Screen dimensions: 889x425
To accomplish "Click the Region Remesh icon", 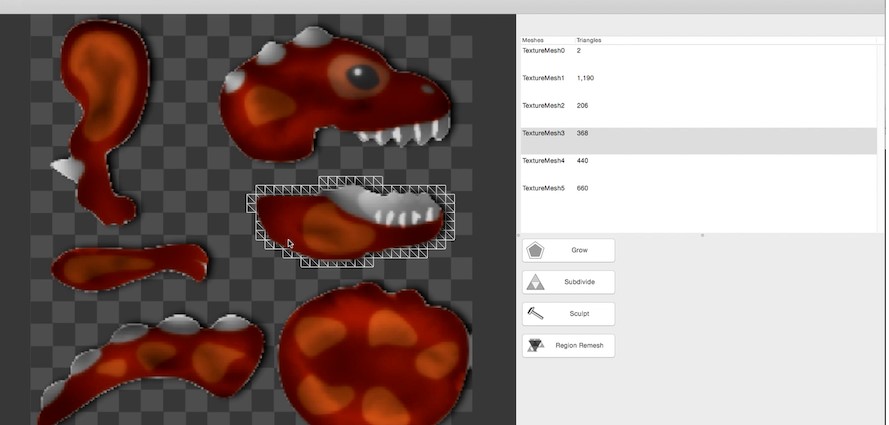I will pyautogui.click(x=536, y=346).
